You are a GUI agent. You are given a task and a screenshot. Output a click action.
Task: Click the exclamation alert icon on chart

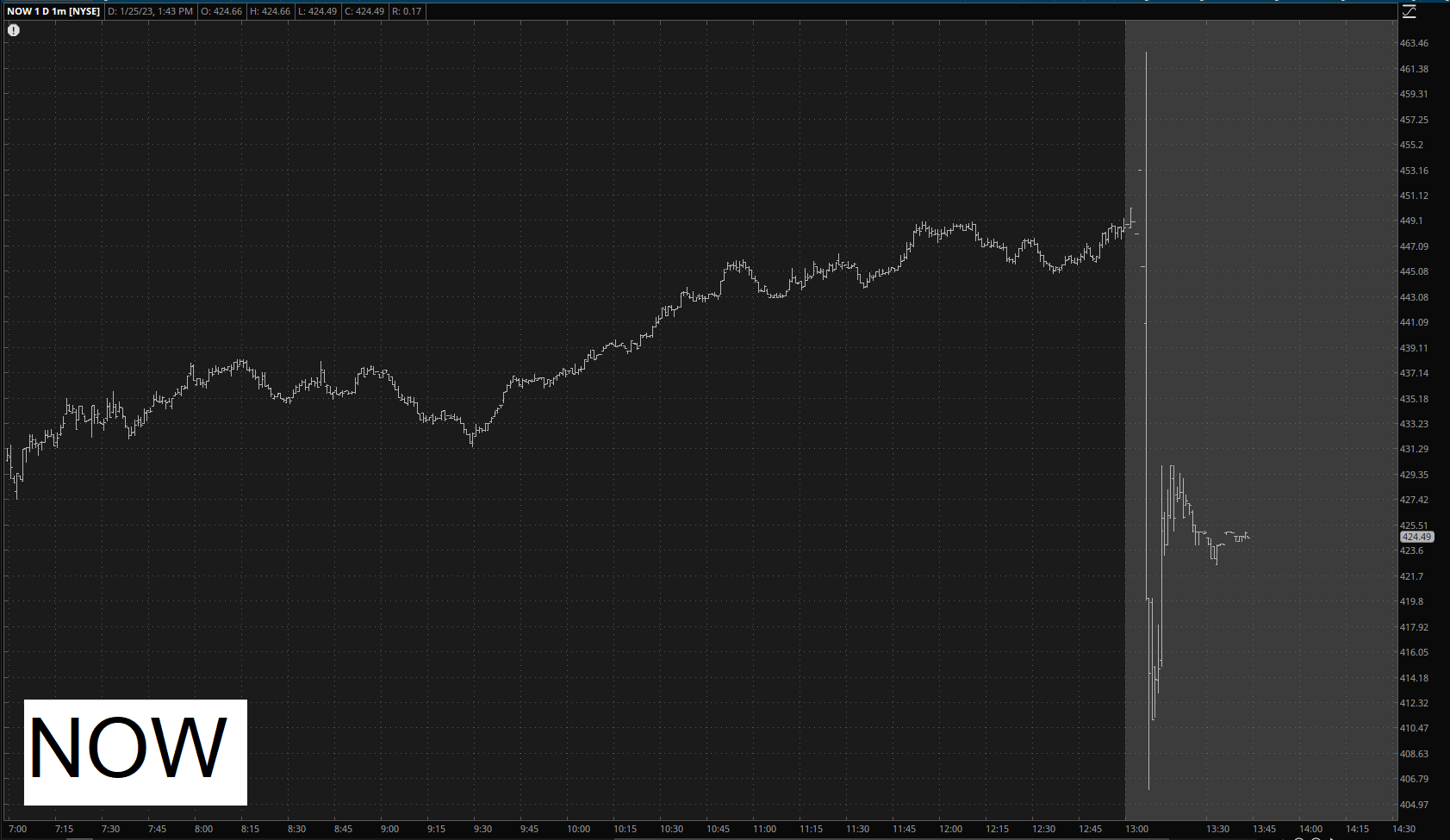click(x=14, y=30)
